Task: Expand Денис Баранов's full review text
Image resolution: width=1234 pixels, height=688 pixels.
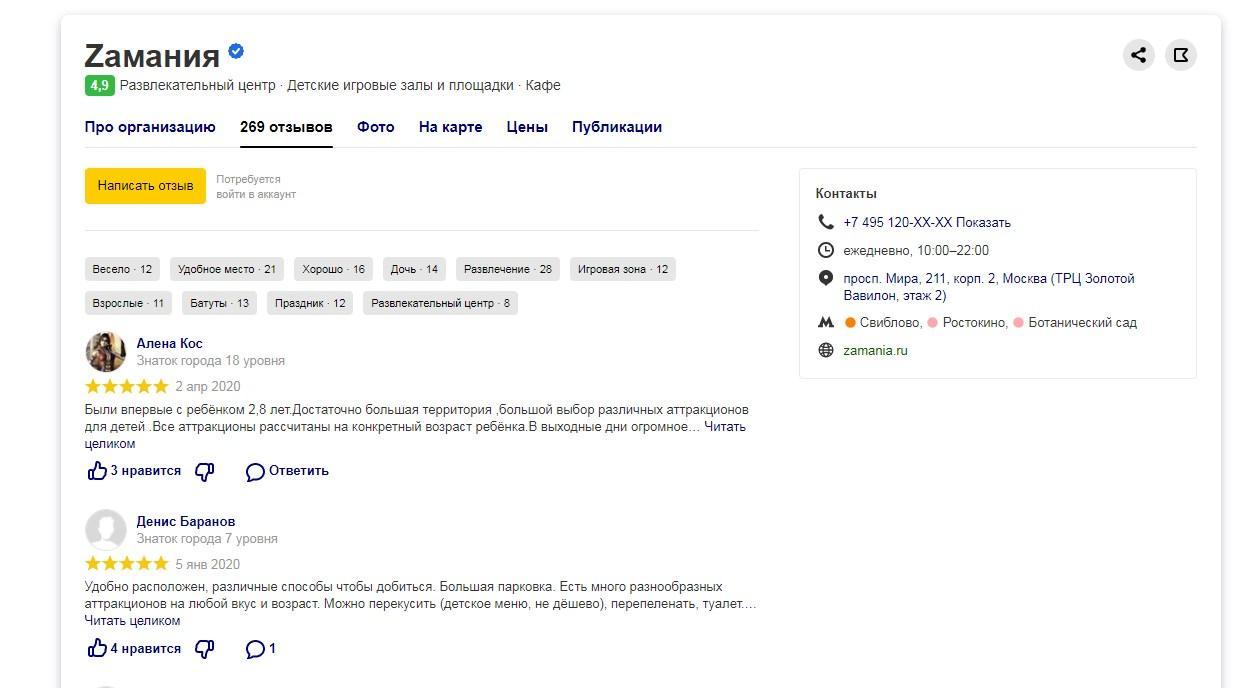Action: 132,621
